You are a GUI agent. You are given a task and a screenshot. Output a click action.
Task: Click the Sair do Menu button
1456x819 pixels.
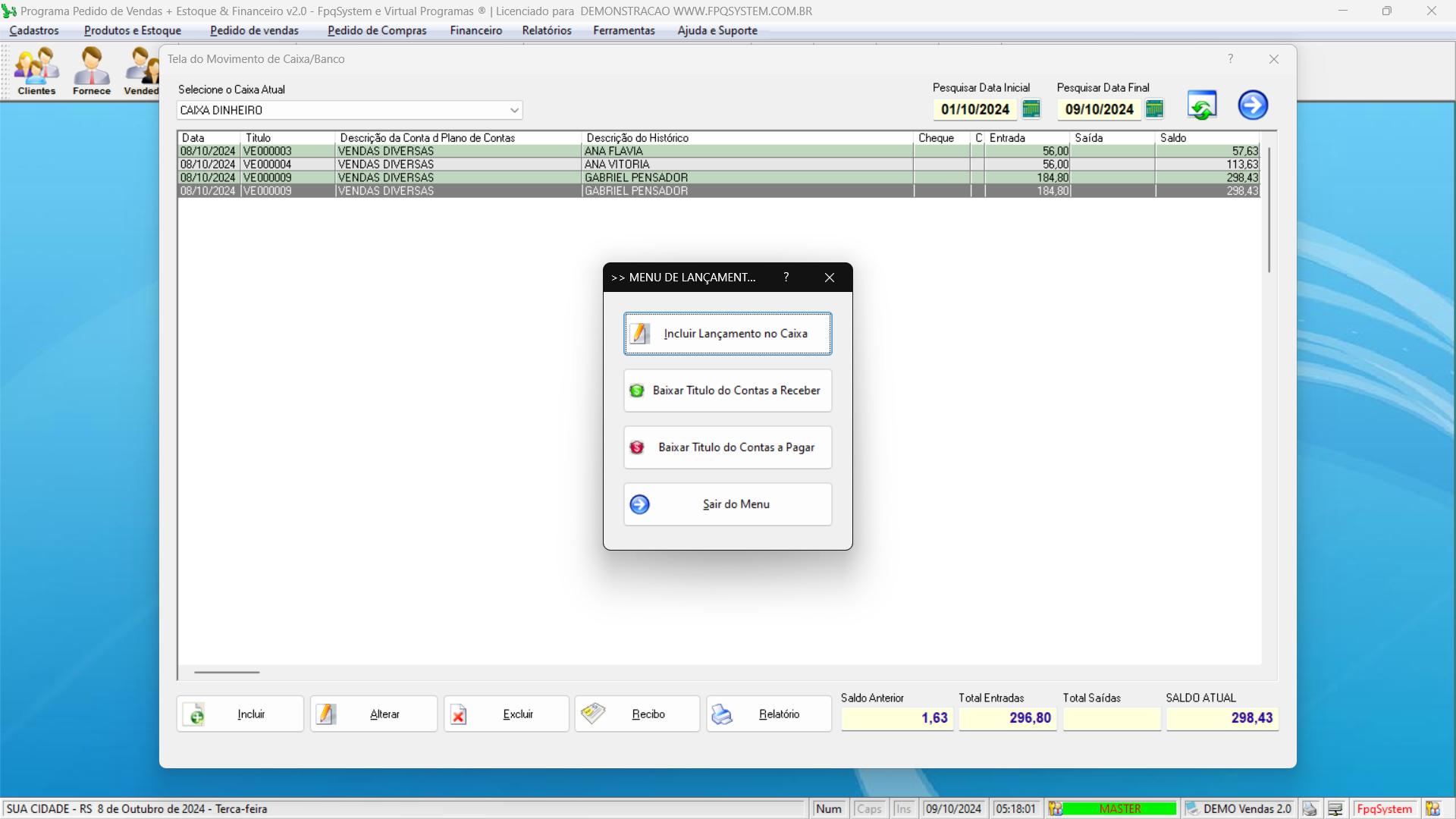728,504
